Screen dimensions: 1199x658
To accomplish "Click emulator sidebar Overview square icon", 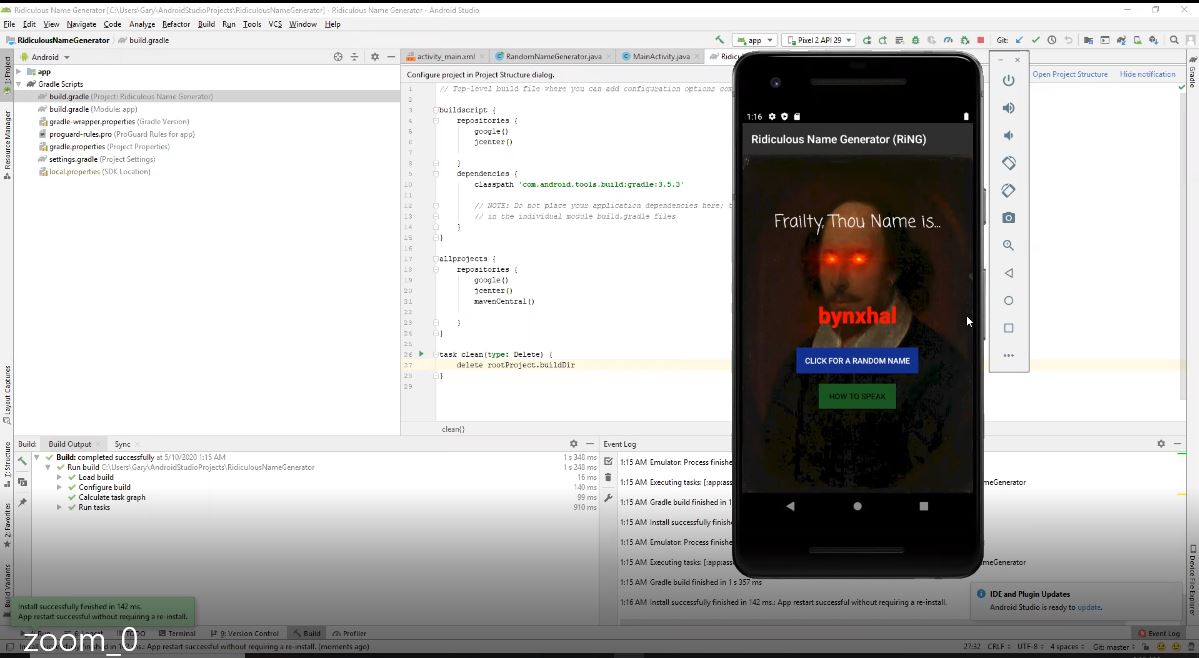I will (1009, 328).
